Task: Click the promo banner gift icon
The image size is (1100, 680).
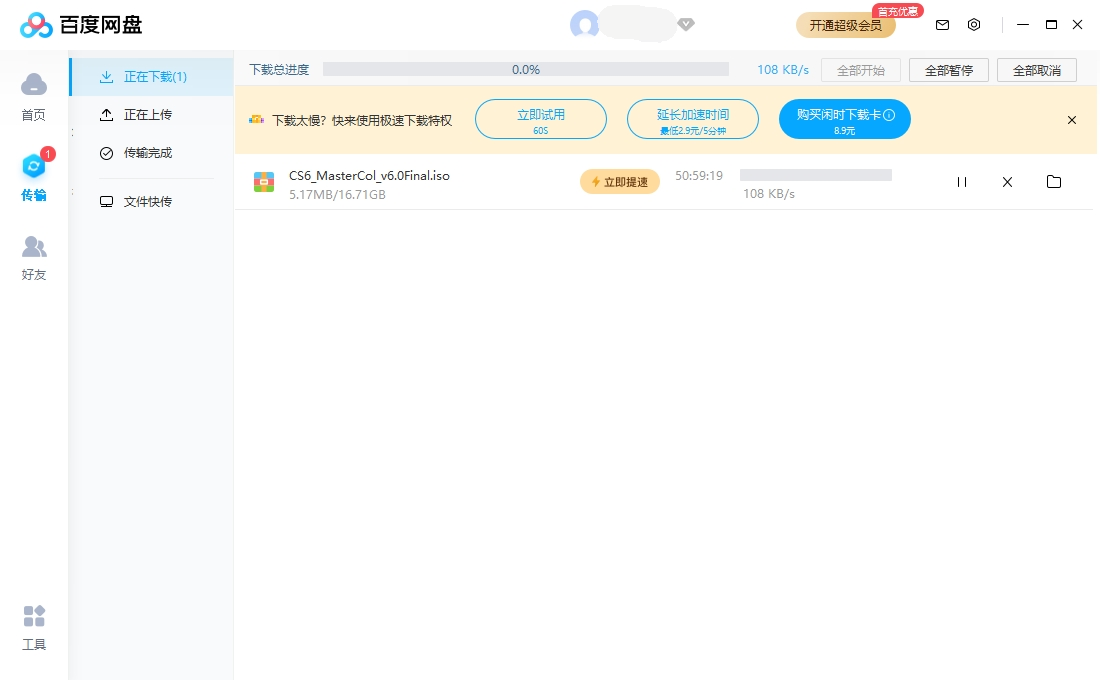Action: click(257, 120)
